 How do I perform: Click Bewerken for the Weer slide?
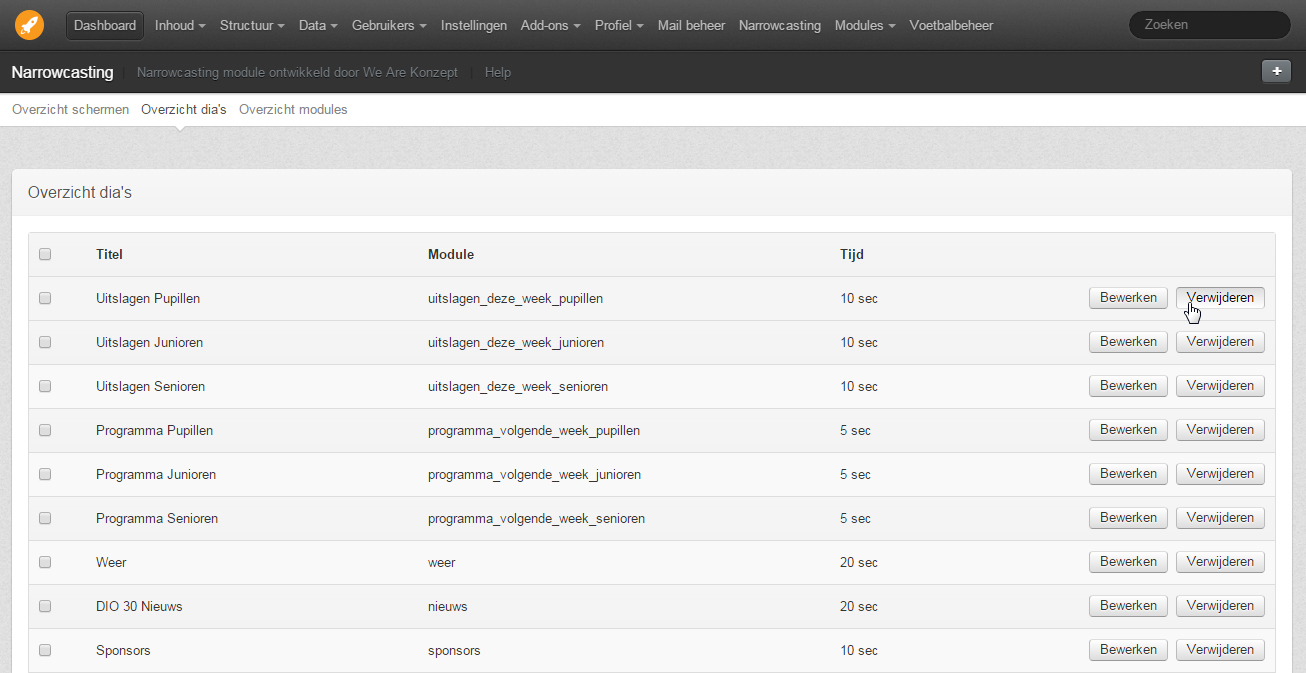tap(1128, 562)
